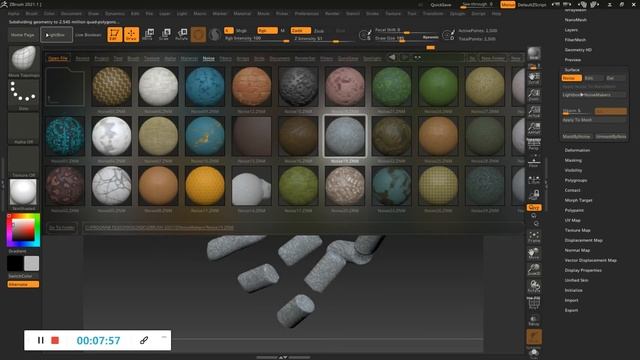Collapse the Surface subpalette header
This screenshot has width=640, height=360.
[x=572, y=70]
